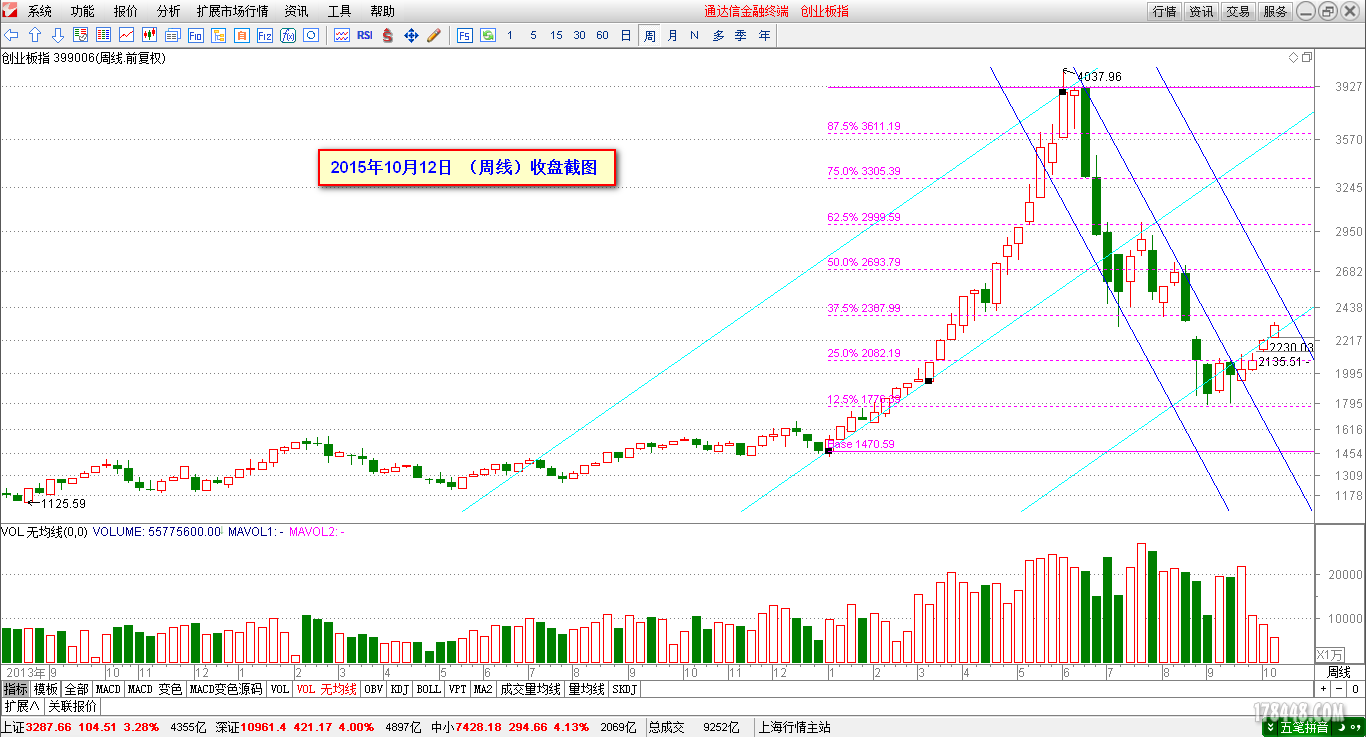Open the 报价 menu
1366x737 pixels.
coord(126,11)
